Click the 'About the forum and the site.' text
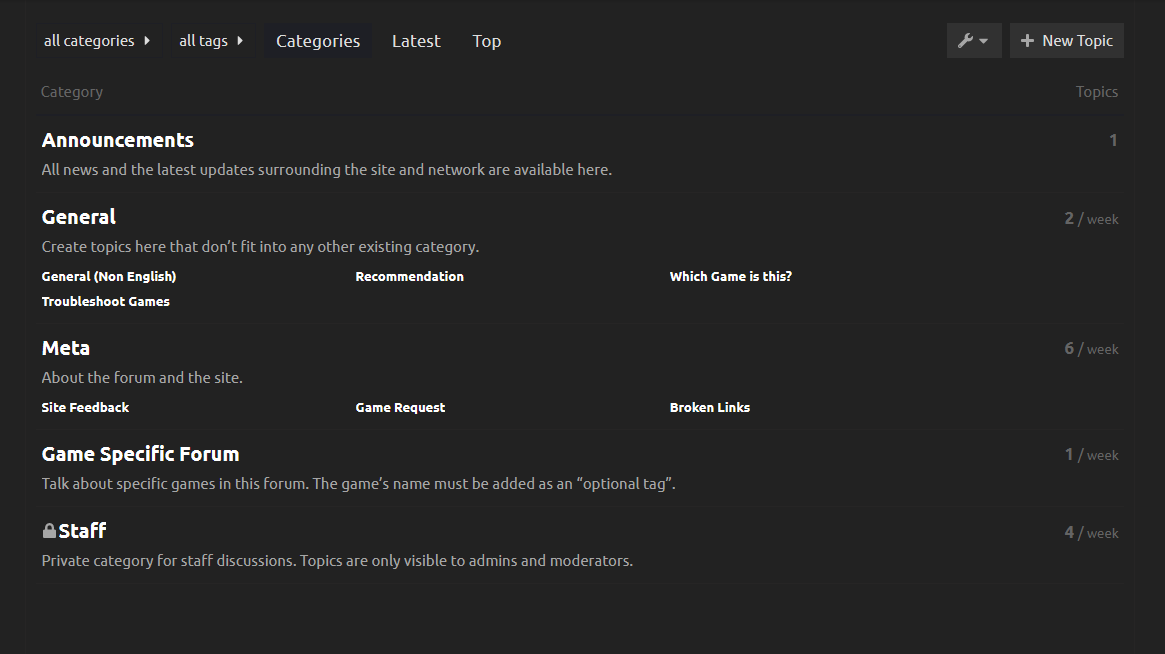Image resolution: width=1165 pixels, height=654 pixels. pos(142,378)
